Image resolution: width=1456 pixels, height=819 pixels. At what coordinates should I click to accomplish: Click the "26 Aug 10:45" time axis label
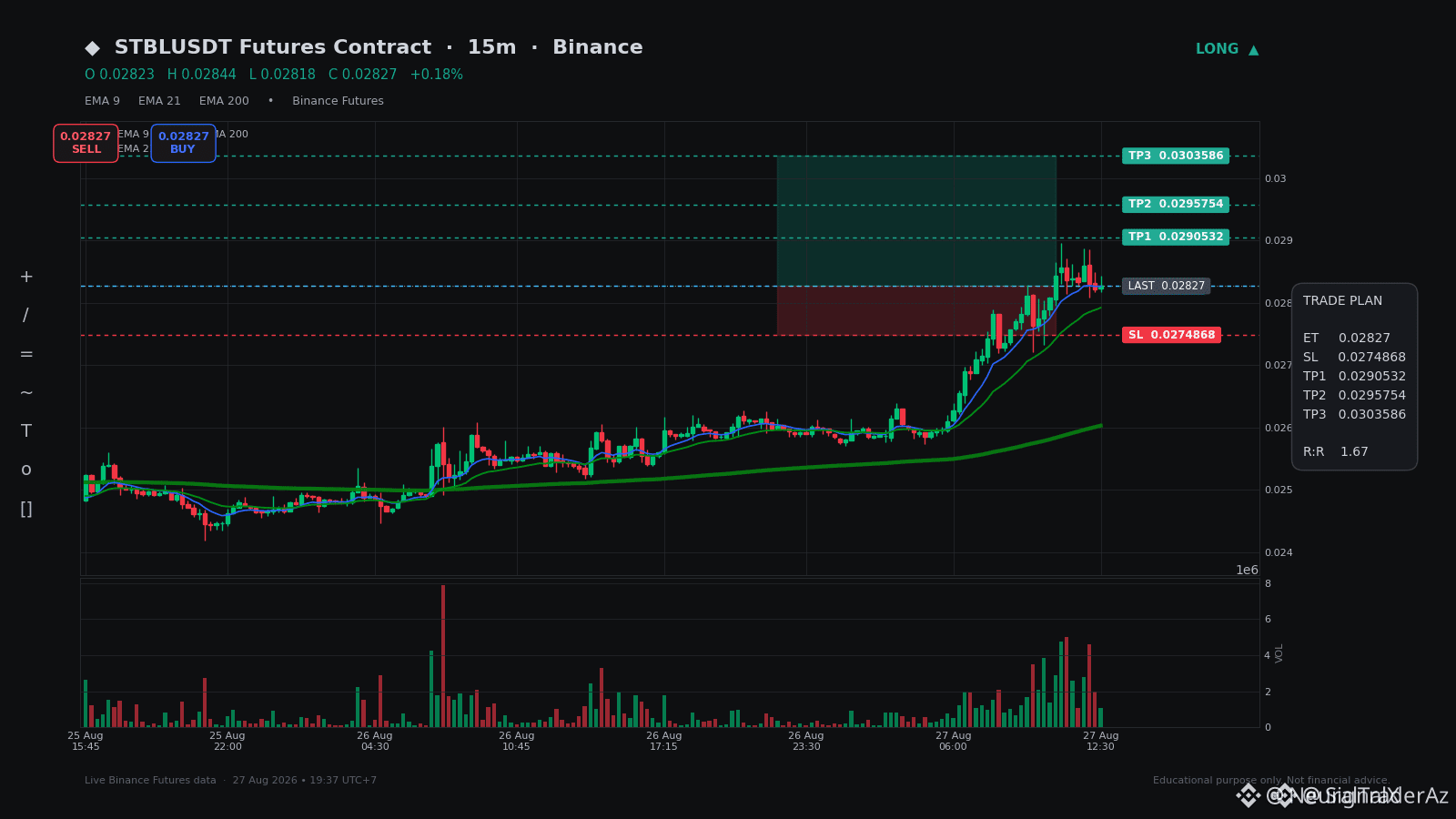click(517, 741)
